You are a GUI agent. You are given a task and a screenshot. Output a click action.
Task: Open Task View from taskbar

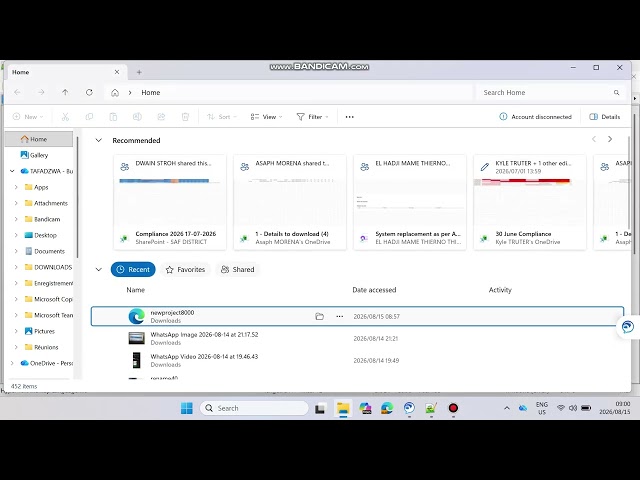click(x=320, y=408)
